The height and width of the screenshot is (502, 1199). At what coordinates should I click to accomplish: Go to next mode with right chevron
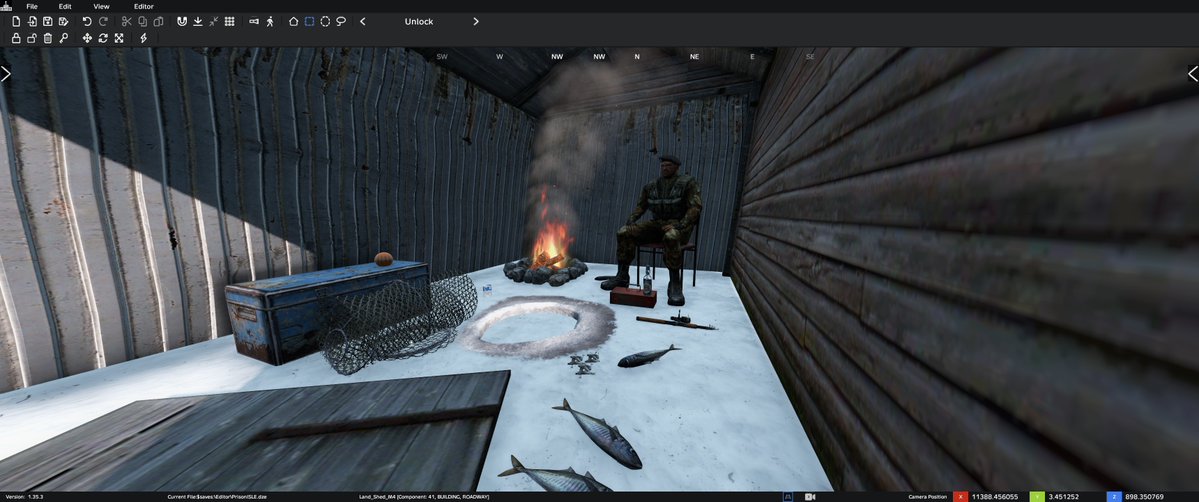476,21
